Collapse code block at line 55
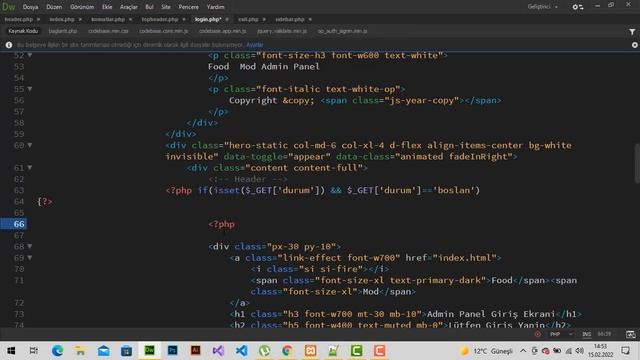Screen dimensions: 640x360 (30, 89)
